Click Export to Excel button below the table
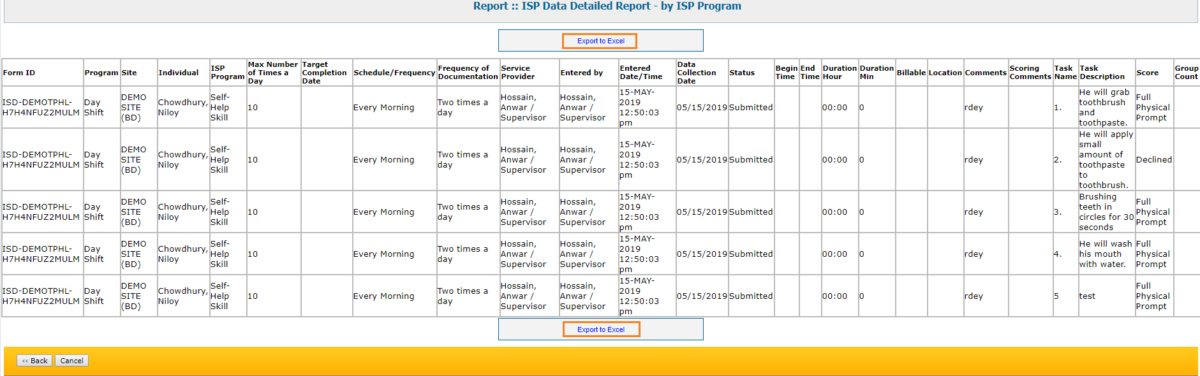This screenshot has width=1200, height=376. 600,329
